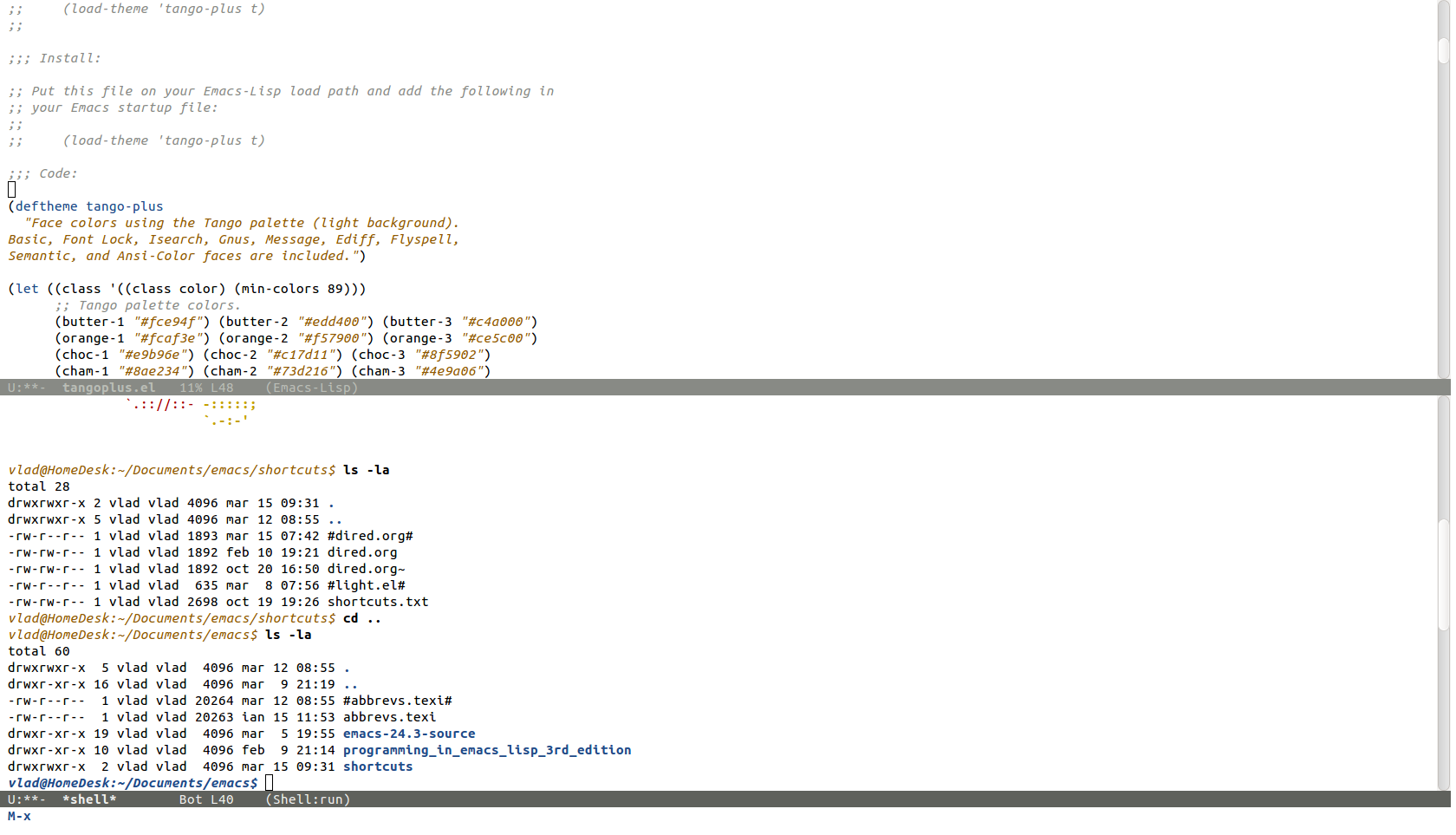1456x835 pixels.
Task: Click the 'shortcuts.txt' file name
Action: coord(378,602)
